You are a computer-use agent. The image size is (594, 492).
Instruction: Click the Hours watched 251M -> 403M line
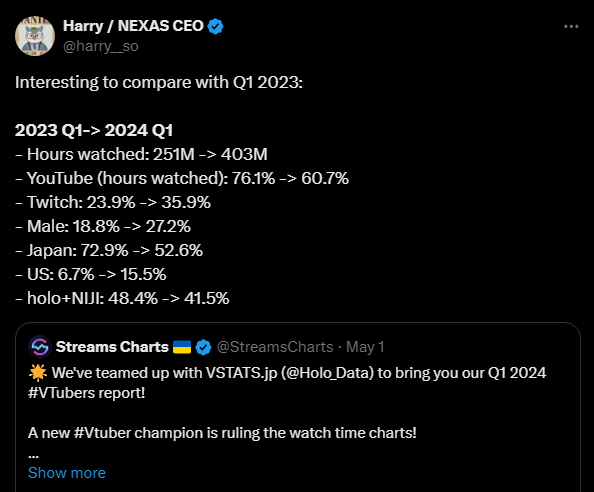tap(141, 155)
